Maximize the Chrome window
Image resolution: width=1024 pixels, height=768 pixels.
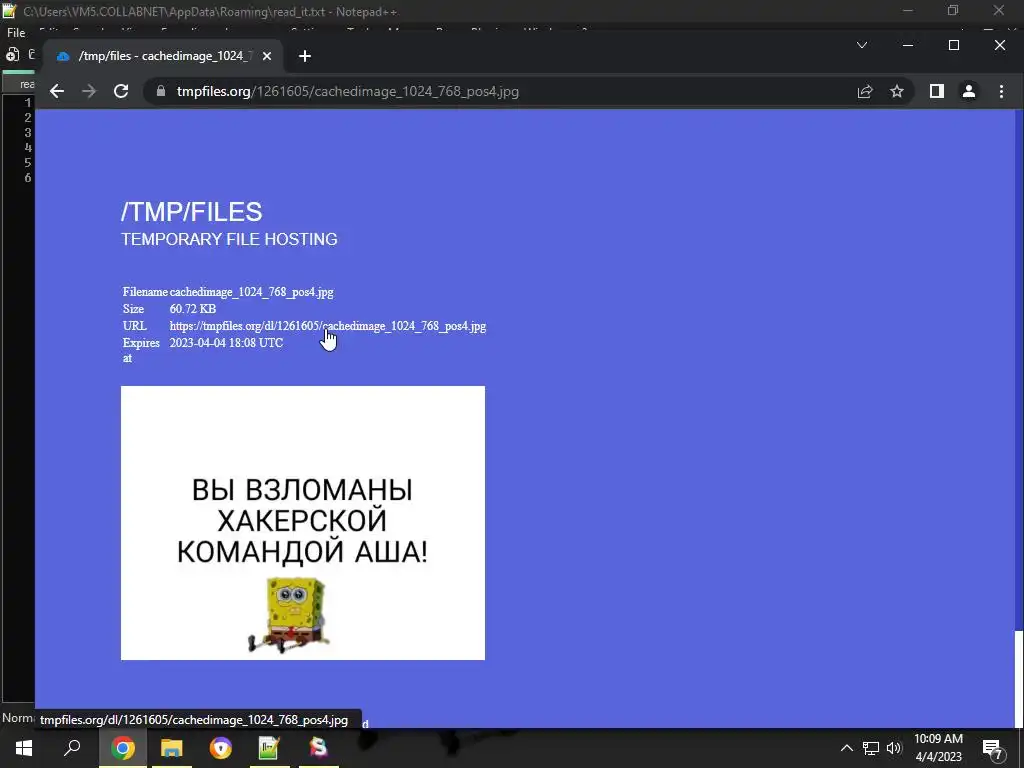coord(954,45)
